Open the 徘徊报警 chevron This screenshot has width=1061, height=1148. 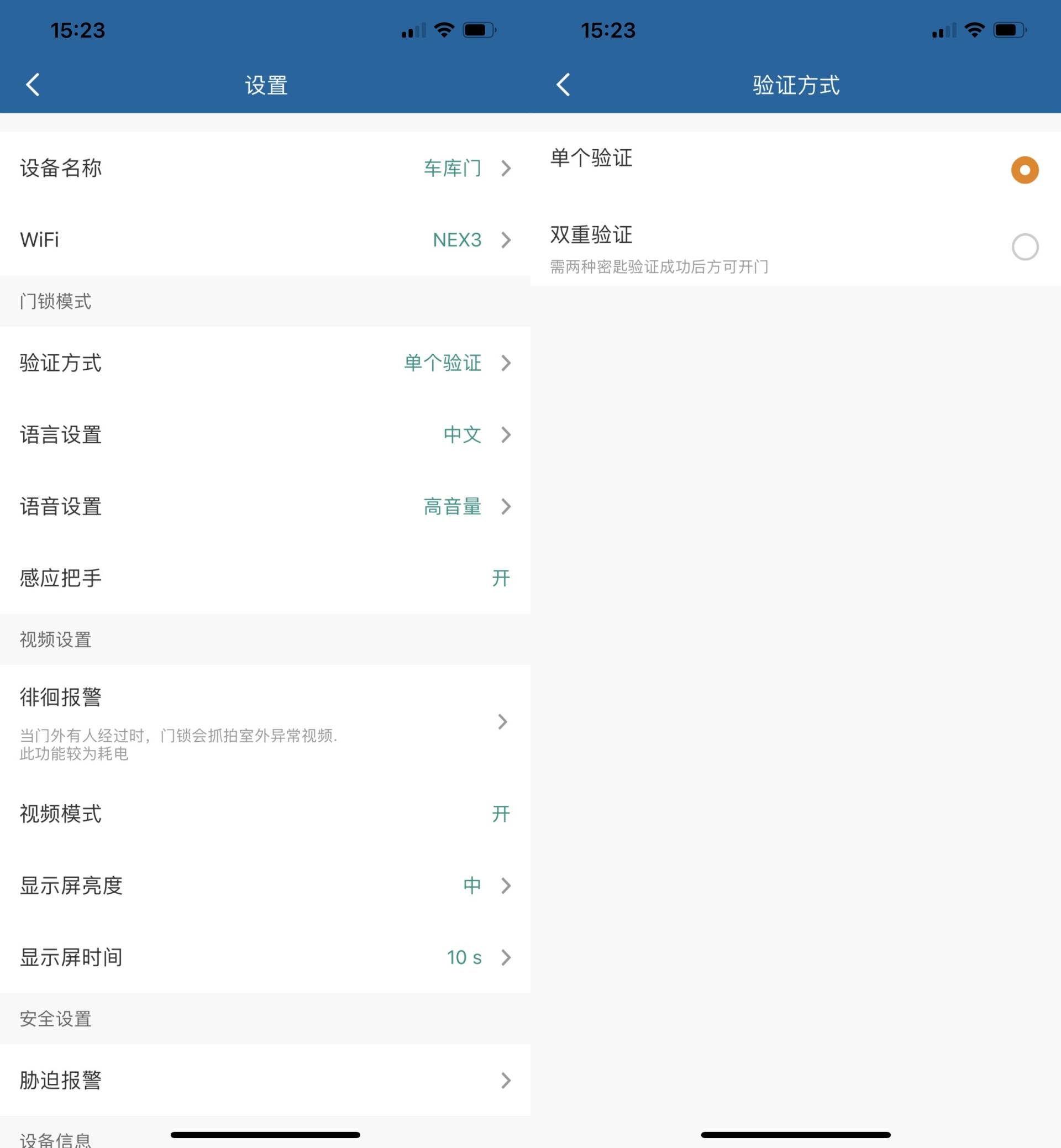pyautogui.click(x=502, y=722)
